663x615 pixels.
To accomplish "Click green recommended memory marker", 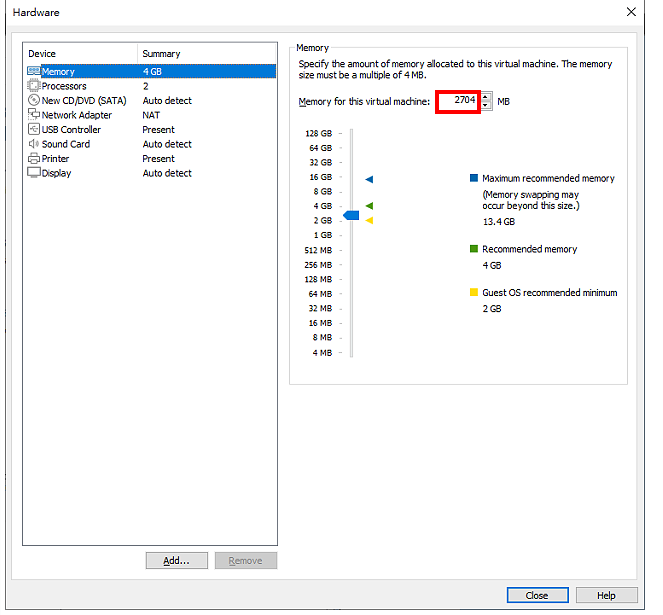I will tap(369, 206).
